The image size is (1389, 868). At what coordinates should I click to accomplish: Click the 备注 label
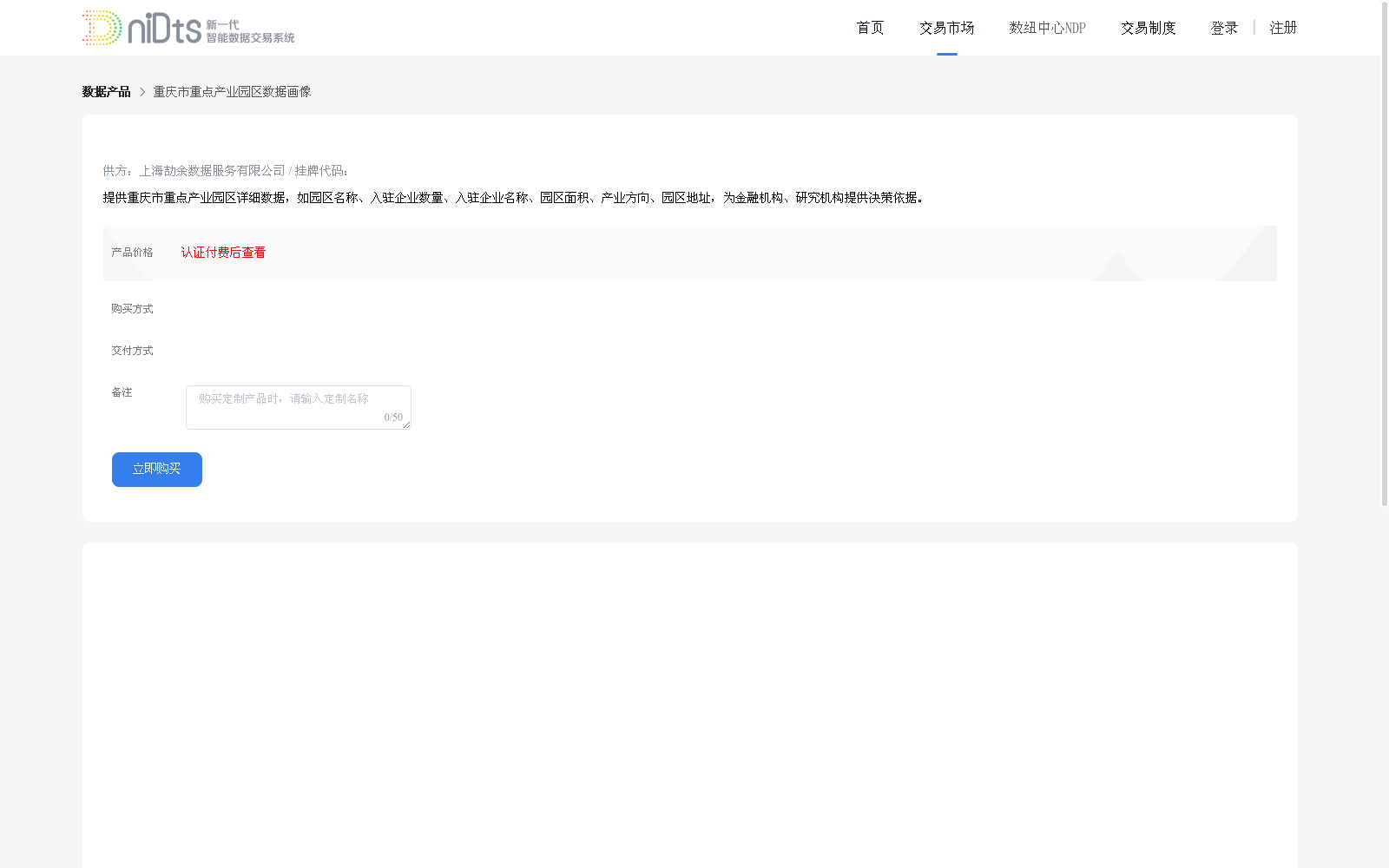coord(122,392)
